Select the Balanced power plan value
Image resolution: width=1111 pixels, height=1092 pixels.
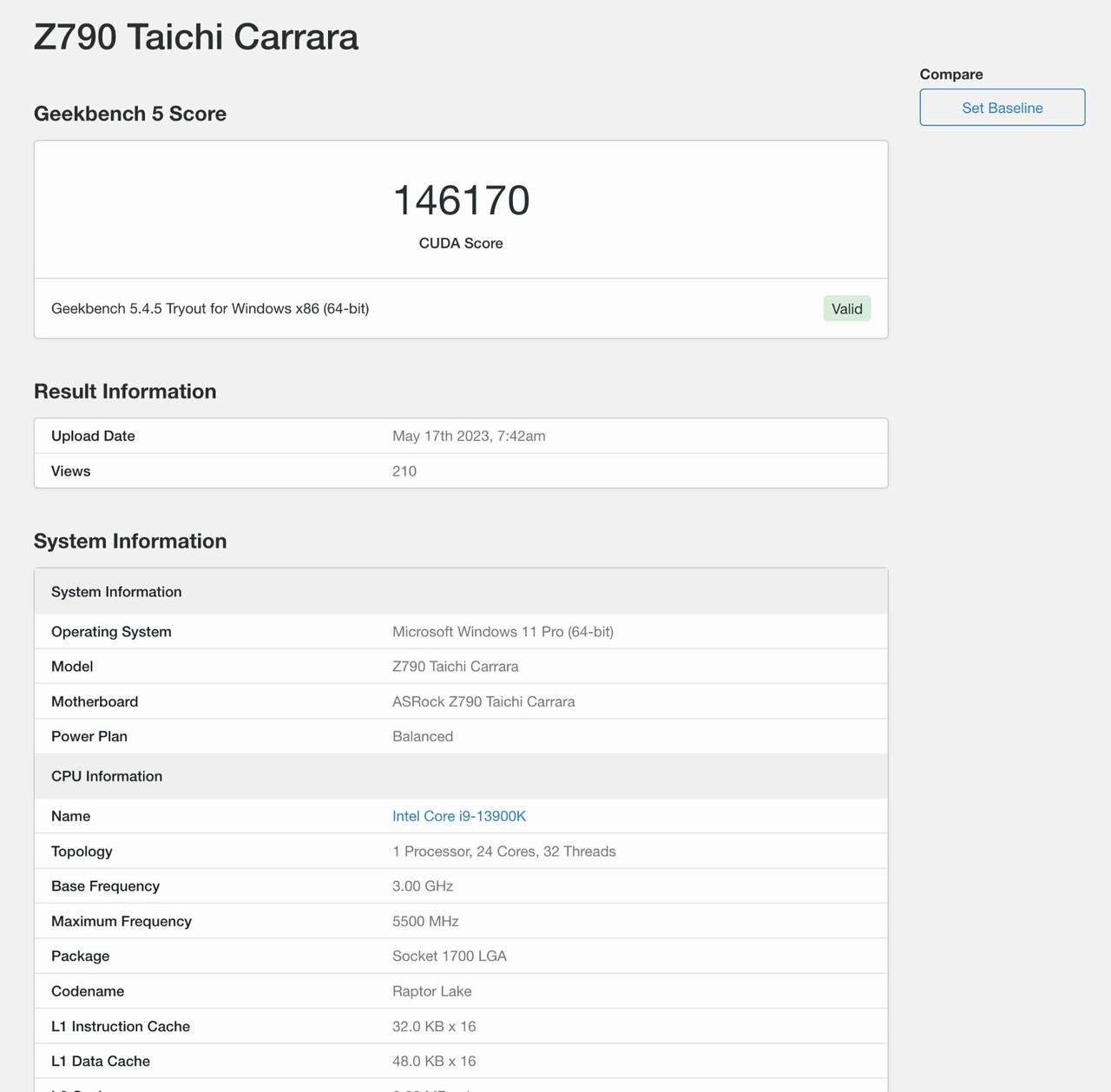[x=423, y=736]
